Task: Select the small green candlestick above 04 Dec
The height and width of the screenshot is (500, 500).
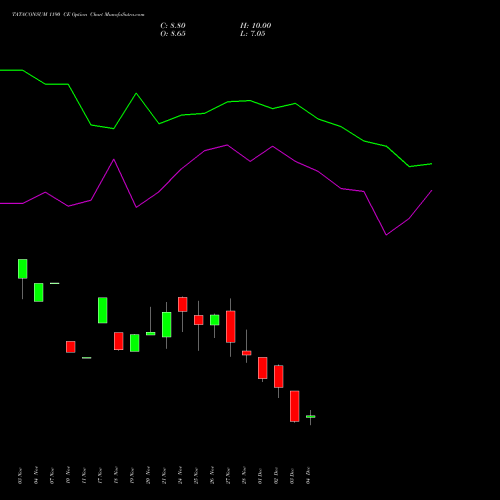Action: [x=311, y=417]
